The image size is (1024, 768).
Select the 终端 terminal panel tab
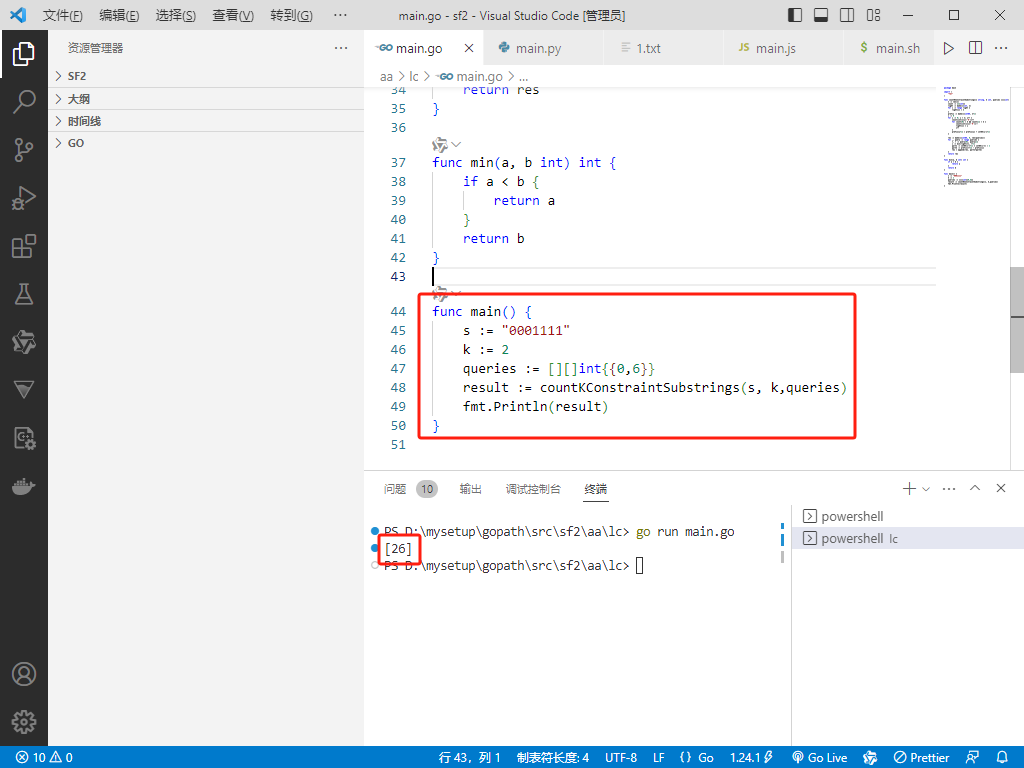point(596,488)
